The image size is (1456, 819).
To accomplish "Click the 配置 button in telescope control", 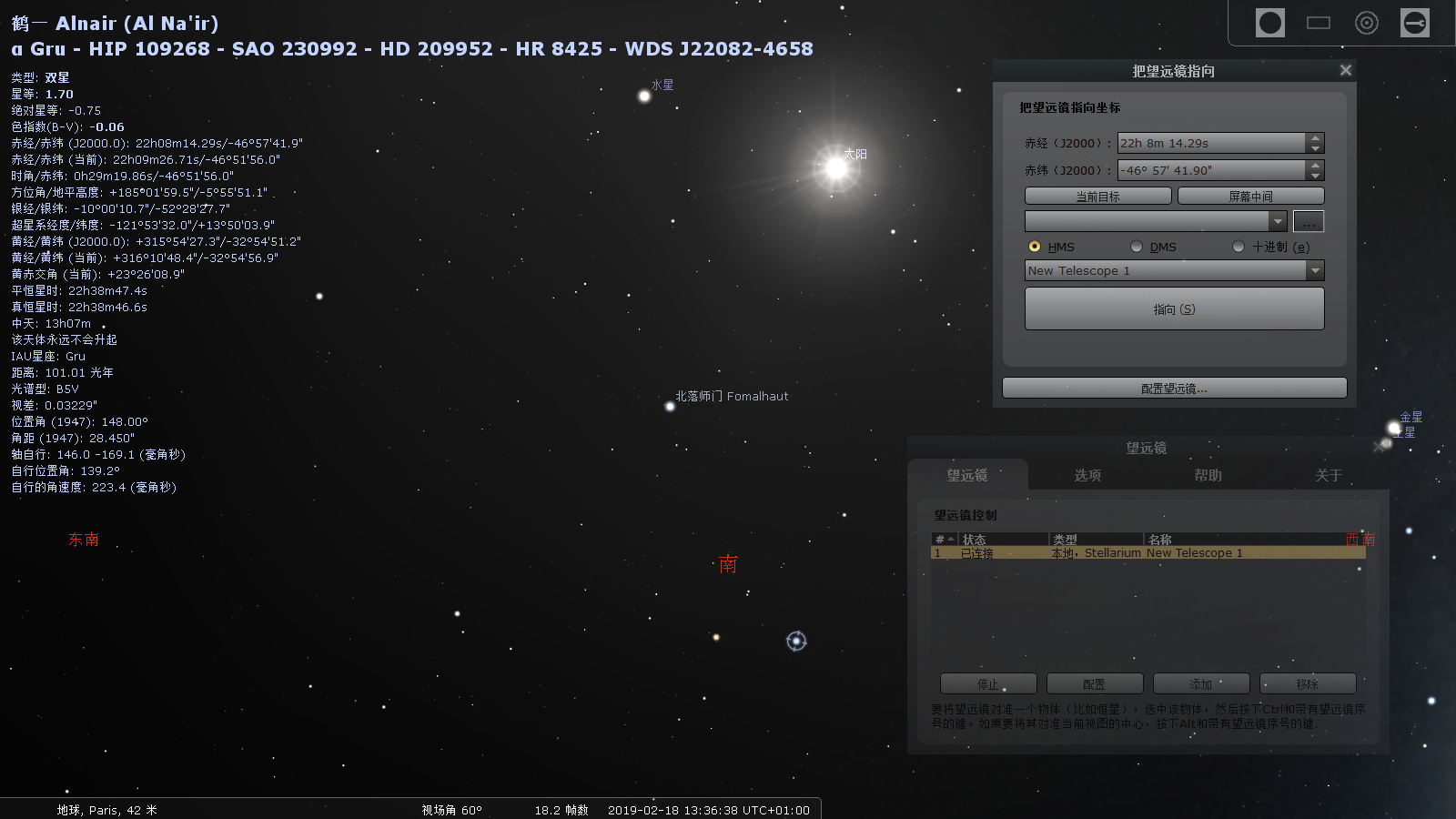I will coord(1095,683).
